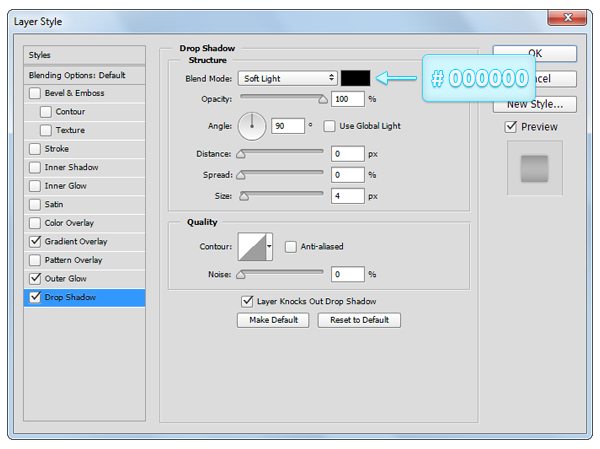
Task: Uncheck Layer Knocks Out Drop Shadow
Action: click(247, 301)
